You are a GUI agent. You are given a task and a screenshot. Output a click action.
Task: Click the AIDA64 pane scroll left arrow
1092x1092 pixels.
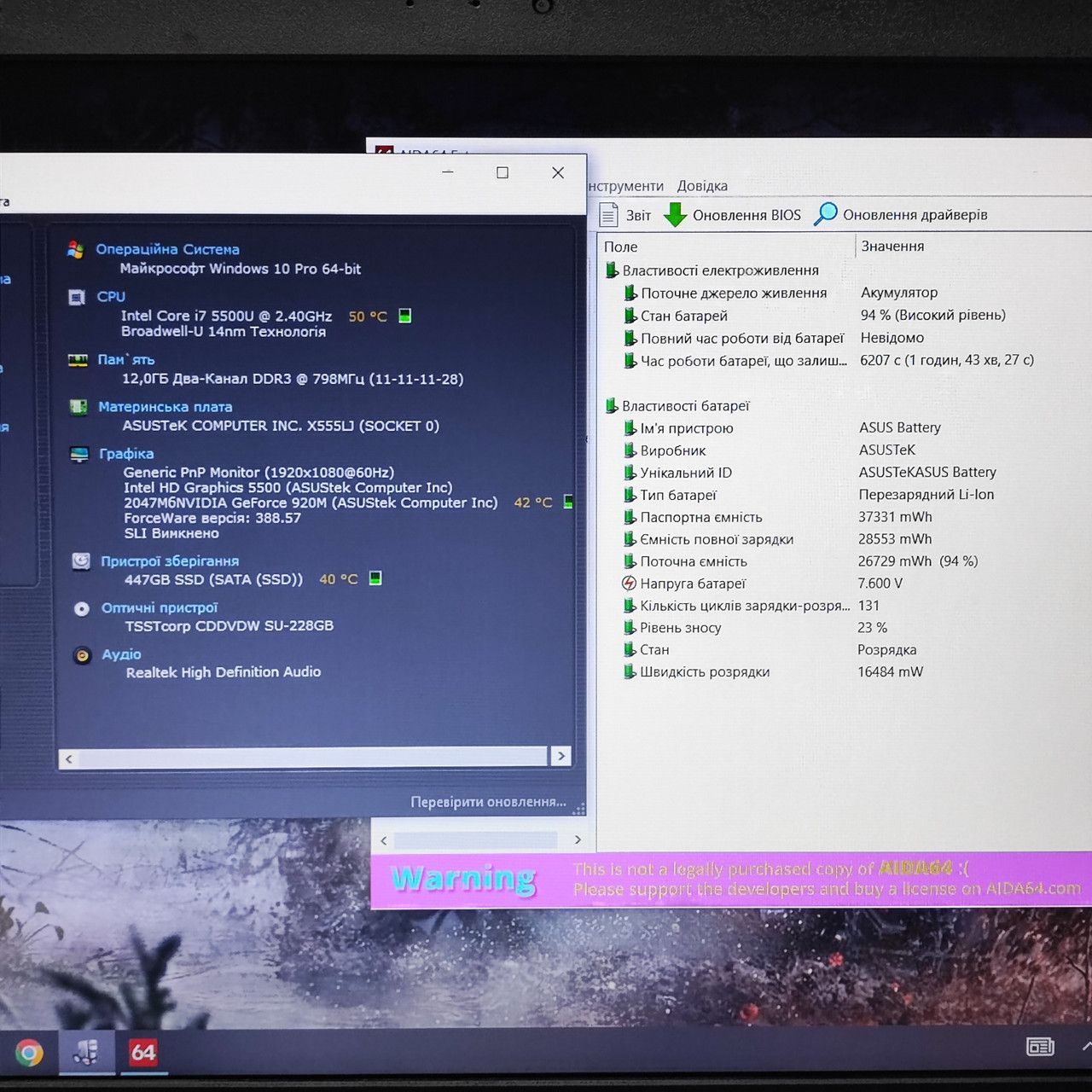coord(384,840)
